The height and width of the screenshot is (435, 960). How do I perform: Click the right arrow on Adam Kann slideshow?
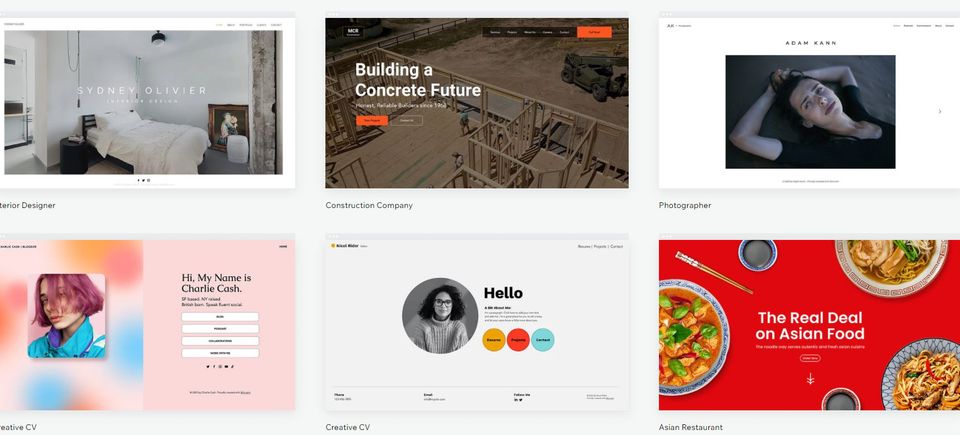(x=940, y=112)
